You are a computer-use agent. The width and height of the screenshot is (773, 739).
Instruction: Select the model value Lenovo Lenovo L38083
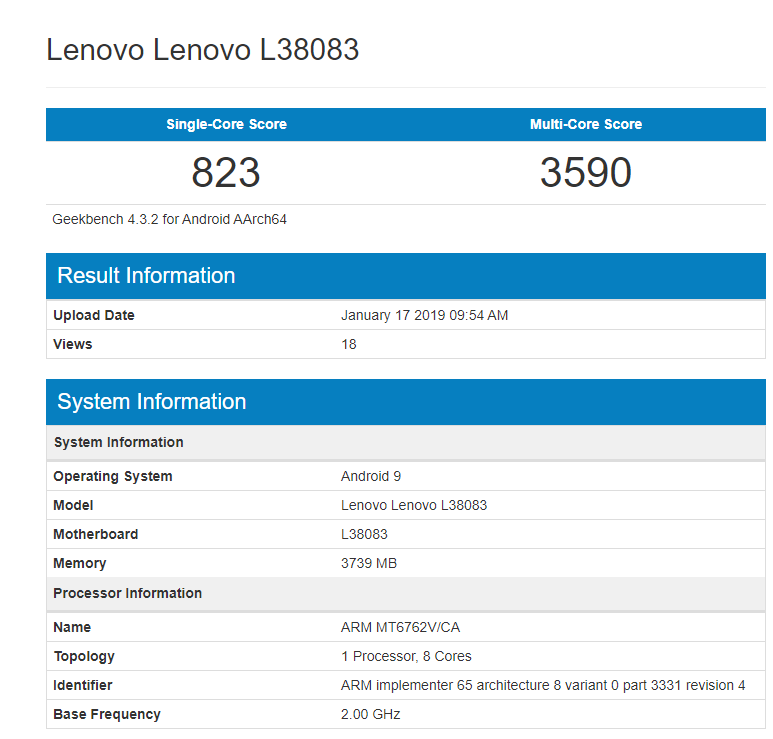[414, 505]
